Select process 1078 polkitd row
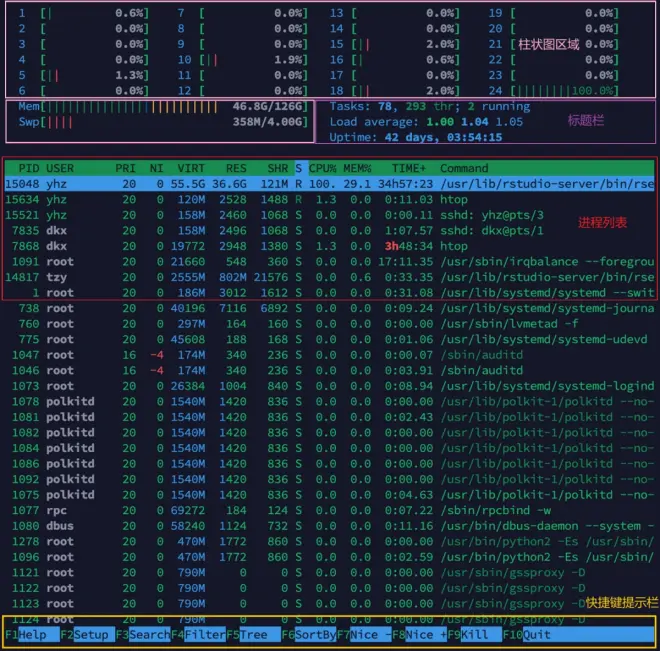This screenshot has height=651, width=660. (330, 402)
